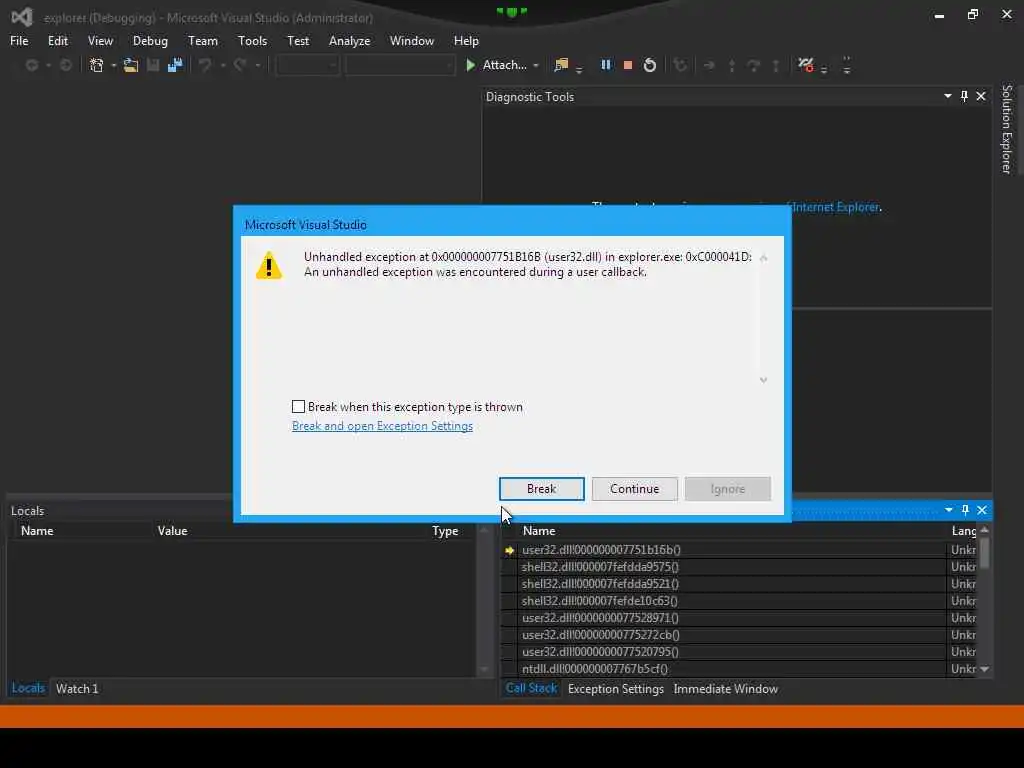The image size is (1024, 768).
Task: Click the yellow current-frame arrow in Call Stack
Action: click(x=509, y=551)
